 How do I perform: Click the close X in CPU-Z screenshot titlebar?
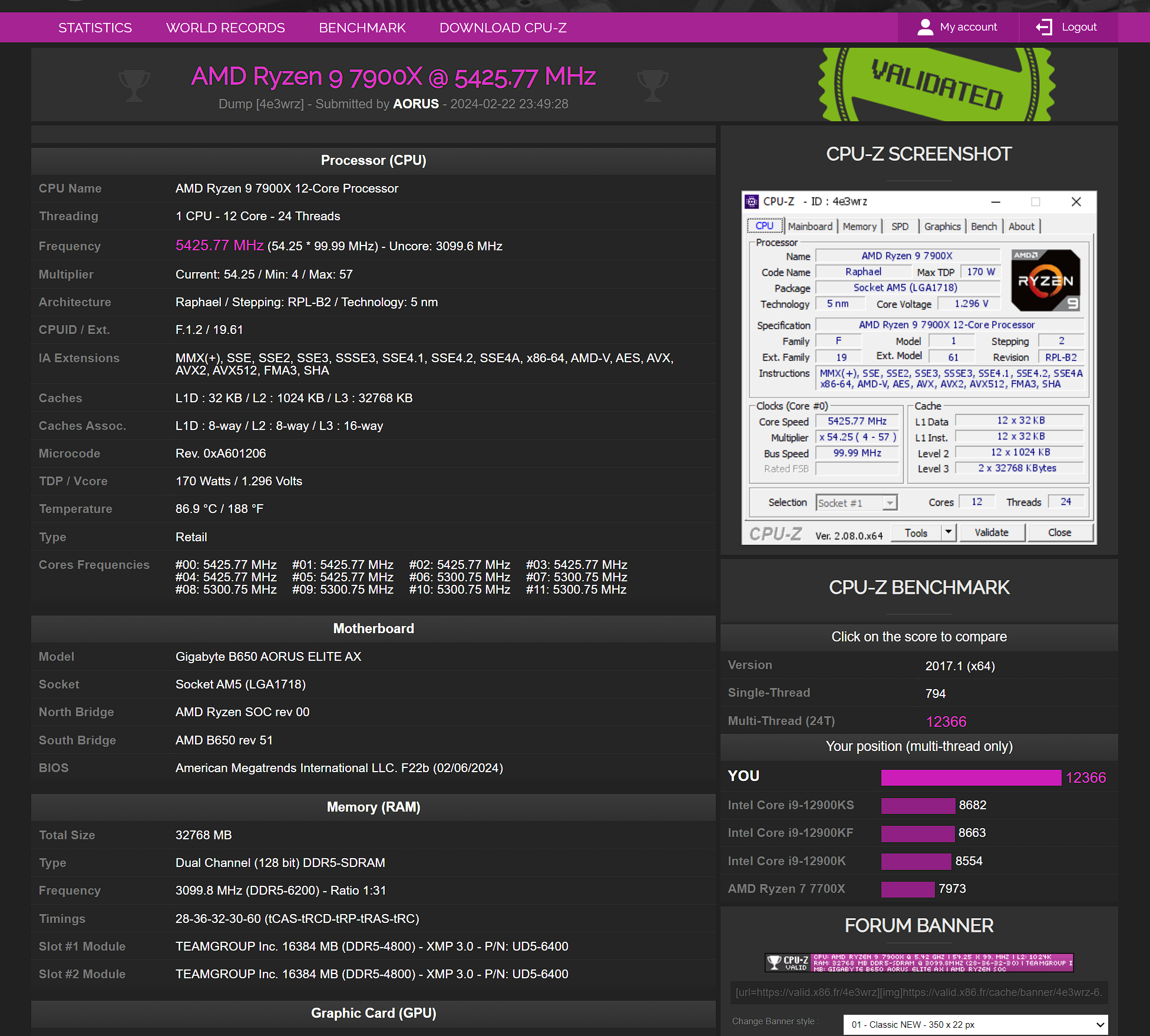(1076, 201)
